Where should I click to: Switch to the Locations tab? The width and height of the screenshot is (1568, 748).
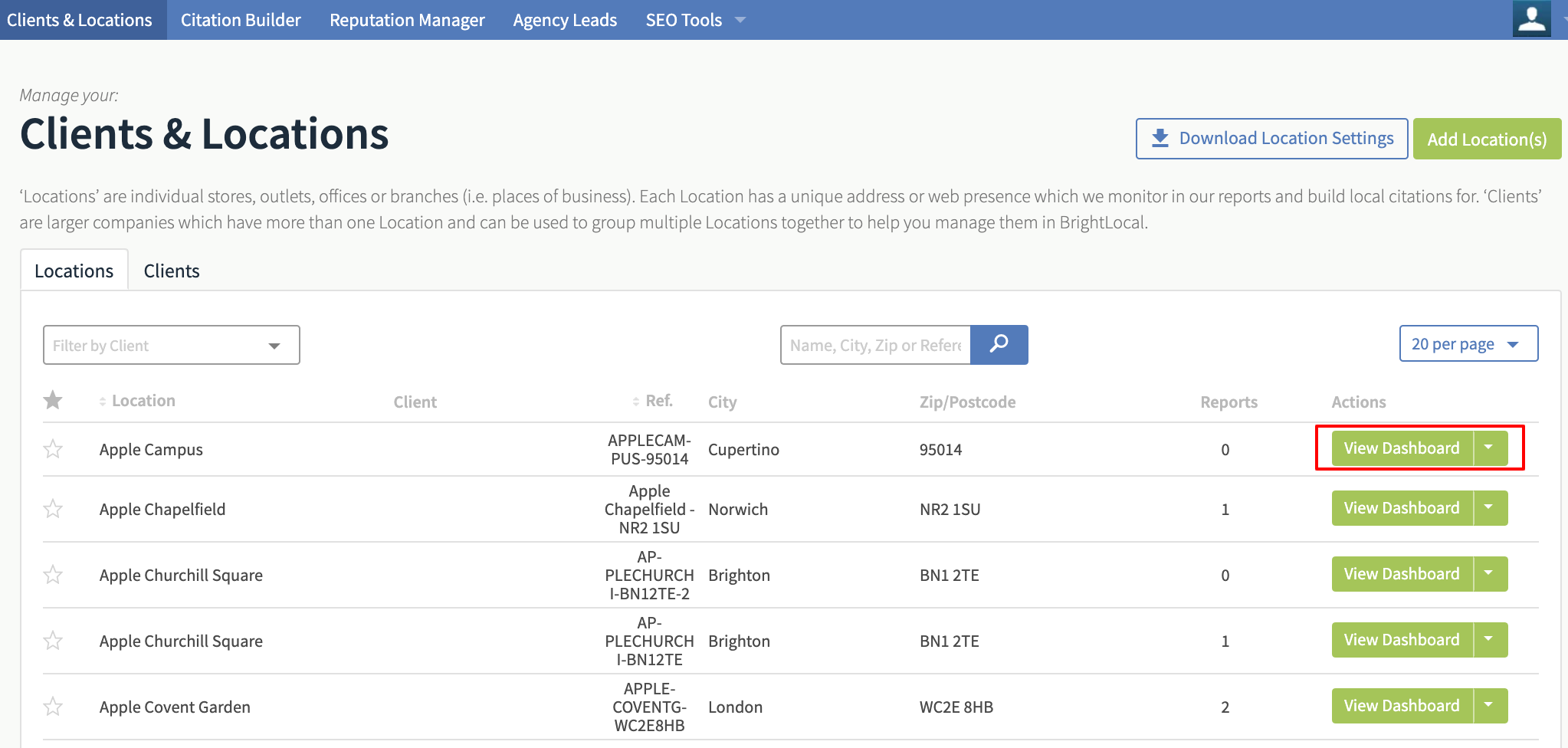74,271
